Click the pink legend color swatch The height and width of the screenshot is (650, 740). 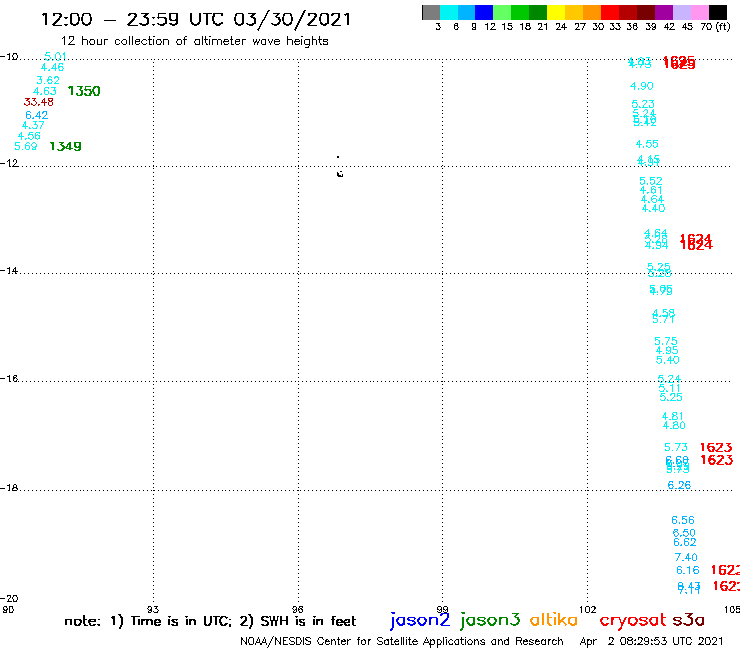click(x=699, y=12)
